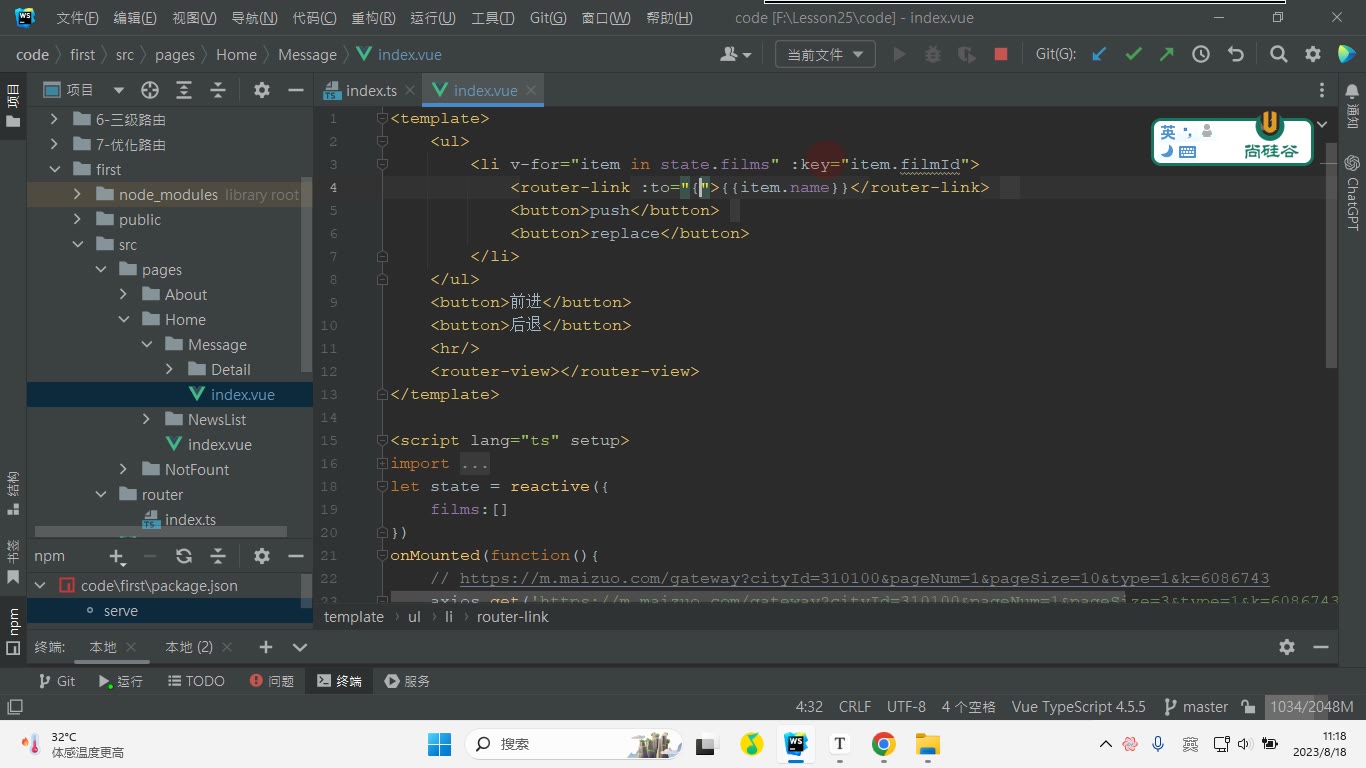Open Project panel options gear
Image resolution: width=1366 pixels, height=768 pixels.
click(262, 90)
